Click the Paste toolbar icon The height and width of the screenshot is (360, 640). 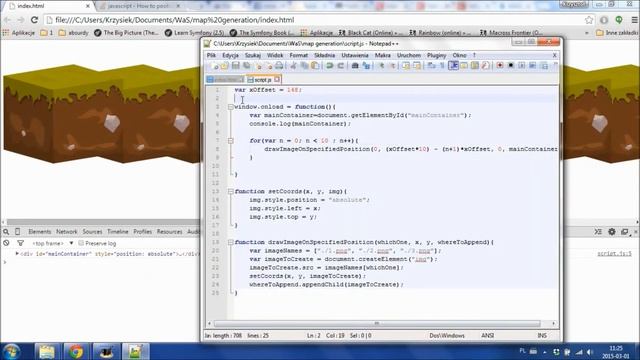[315, 66]
